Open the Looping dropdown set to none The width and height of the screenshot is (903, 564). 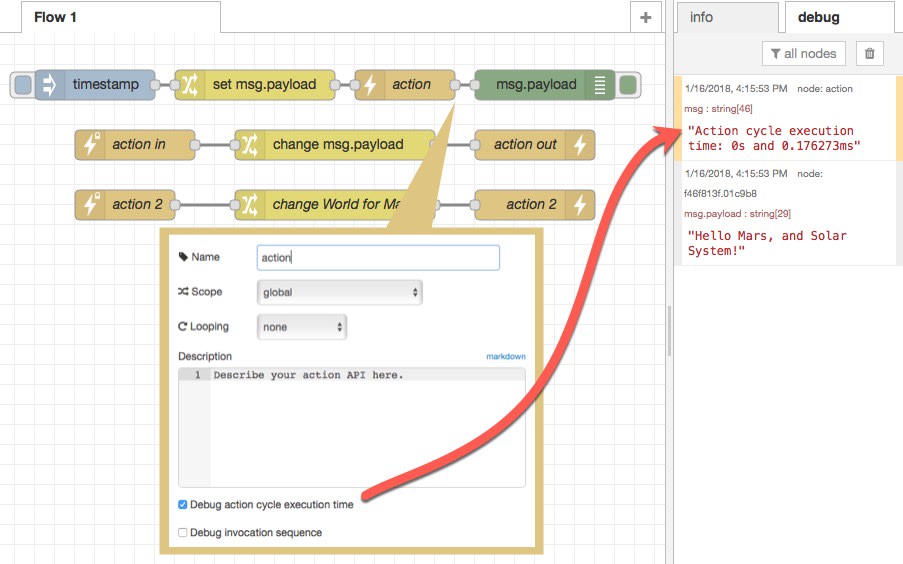(x=302, y=327)
